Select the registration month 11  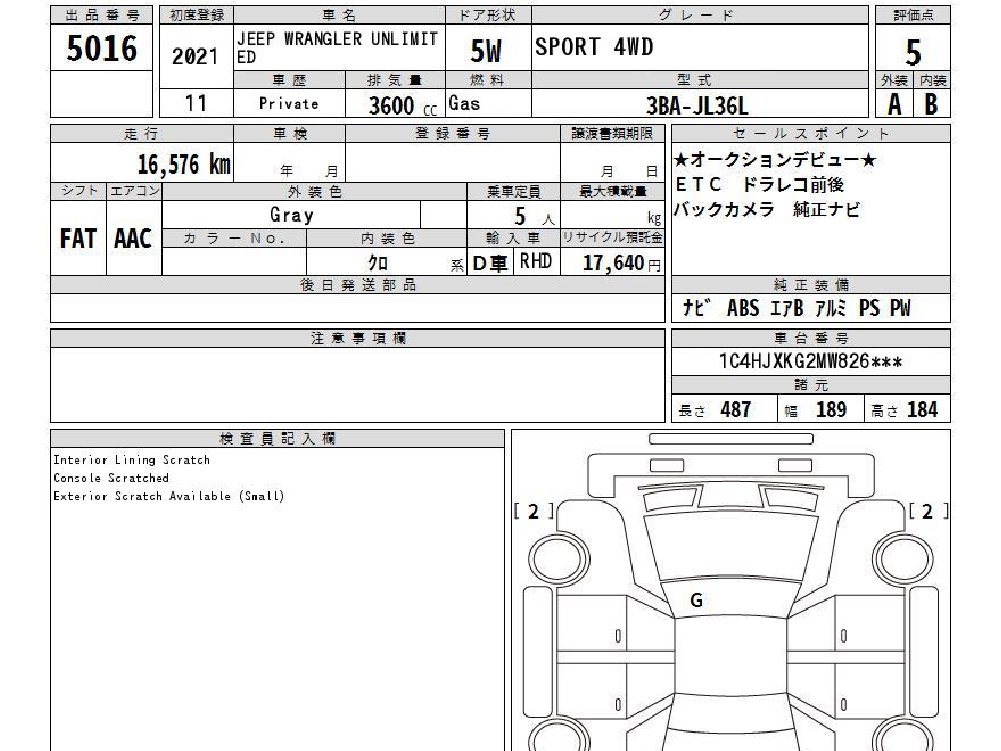(x=195, y=103)
